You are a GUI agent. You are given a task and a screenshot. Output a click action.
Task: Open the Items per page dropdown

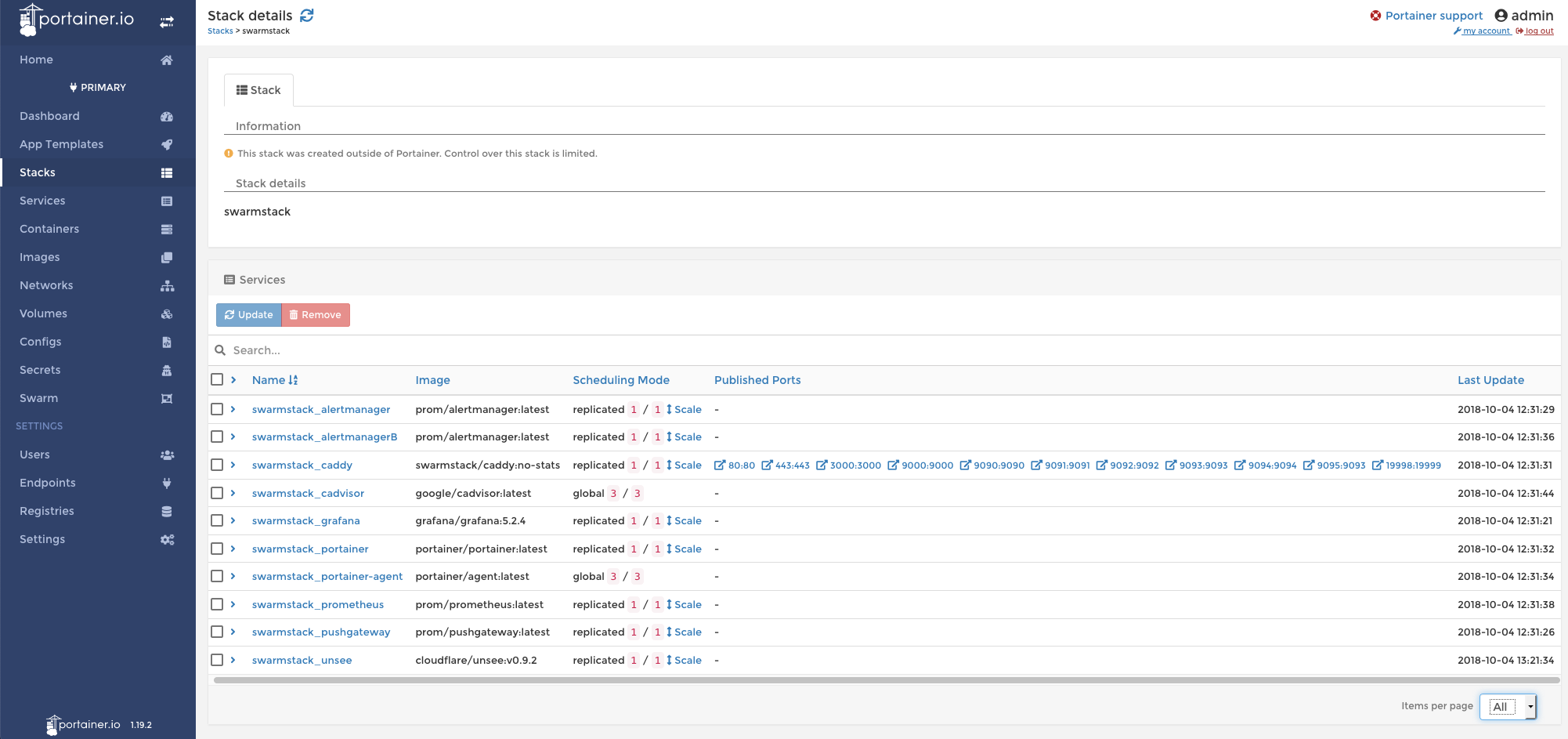pyautogui.click(x=1507, y=706)
